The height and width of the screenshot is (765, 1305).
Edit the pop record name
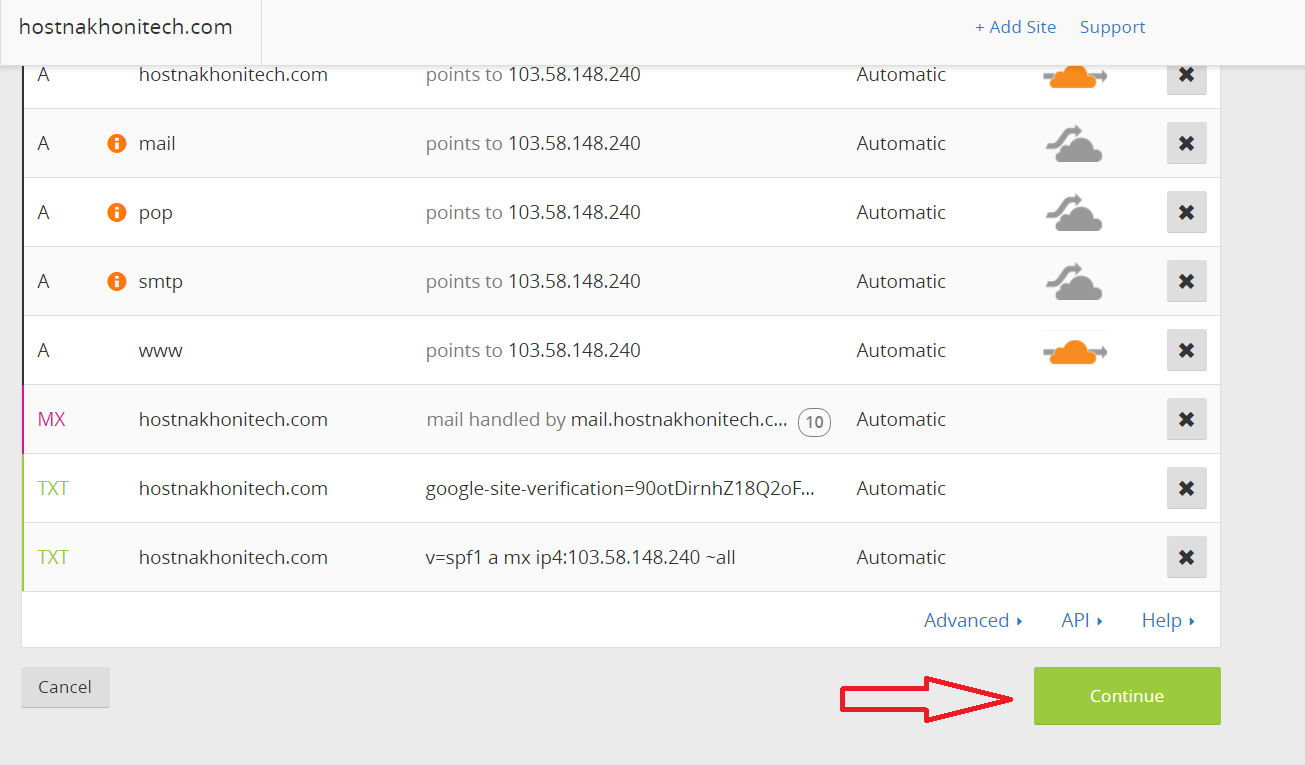(156, 213)
